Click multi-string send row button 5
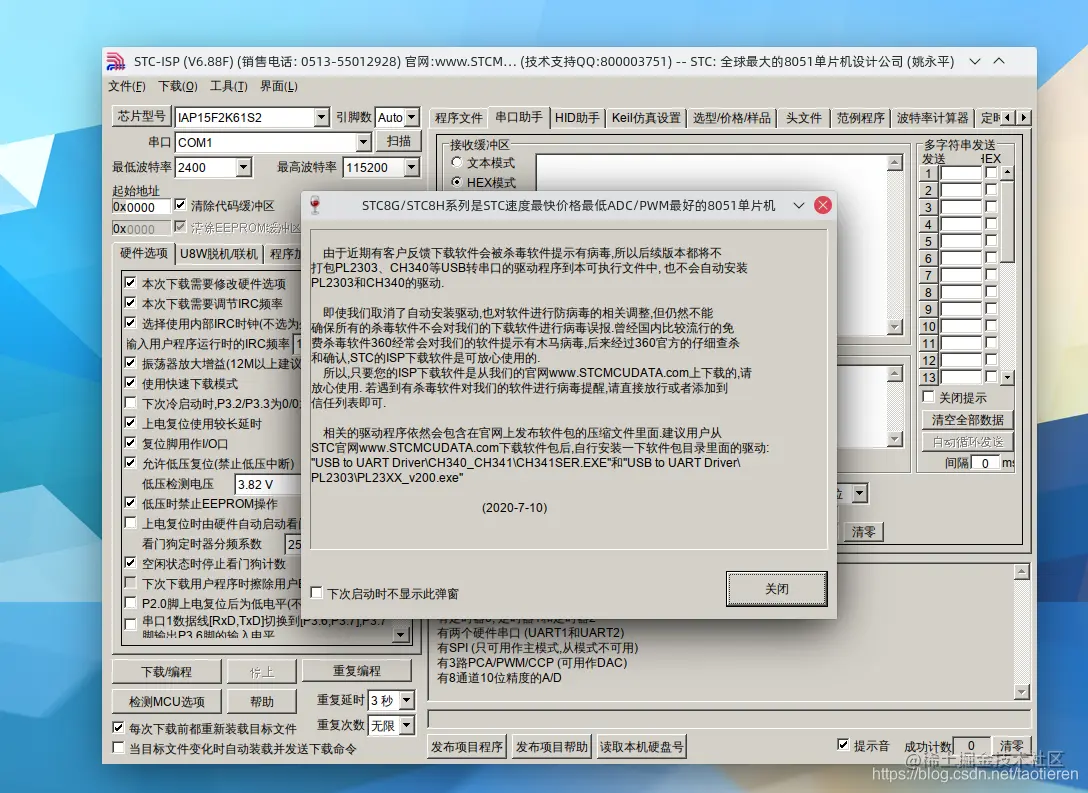This screenshot has width=1088, height=793. click(928, 241)
